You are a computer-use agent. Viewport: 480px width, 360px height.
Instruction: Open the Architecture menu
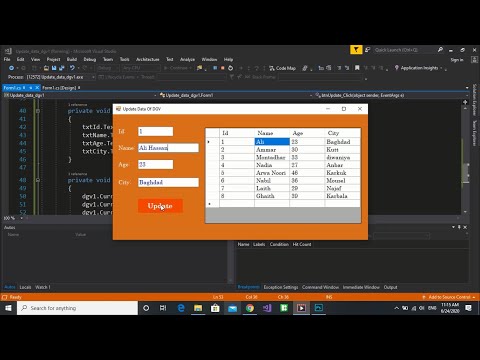tap(148, 59)
